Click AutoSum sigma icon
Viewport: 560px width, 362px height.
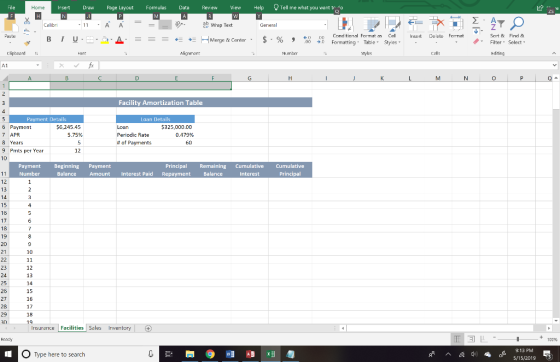point(475,21)
